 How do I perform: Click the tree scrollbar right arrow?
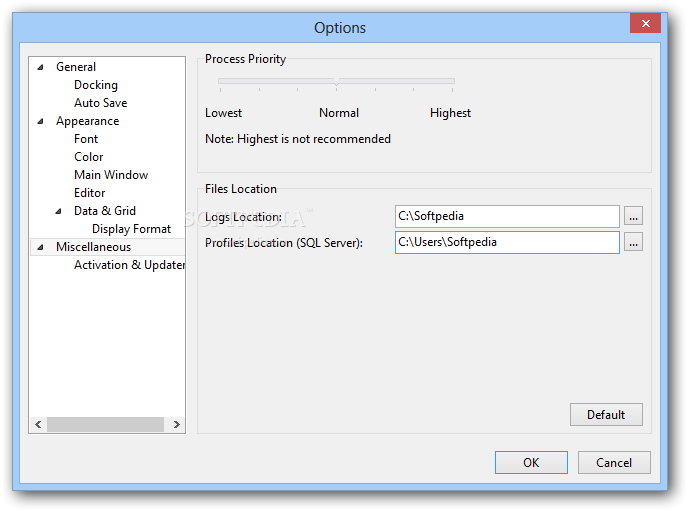(176, 424)
